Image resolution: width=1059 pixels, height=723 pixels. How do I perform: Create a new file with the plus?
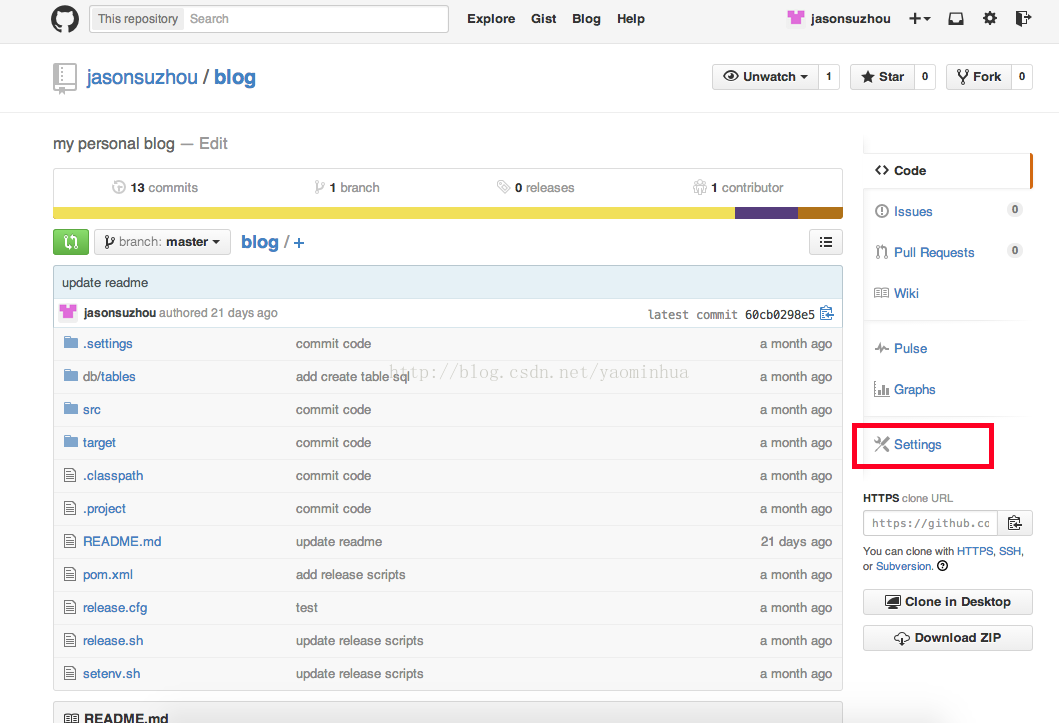tap(299, 242)
